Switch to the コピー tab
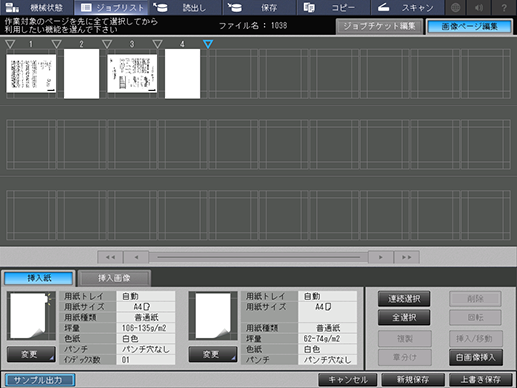Image resolution: width=517 pixels, height=388 pixels. tap(333, 7)
